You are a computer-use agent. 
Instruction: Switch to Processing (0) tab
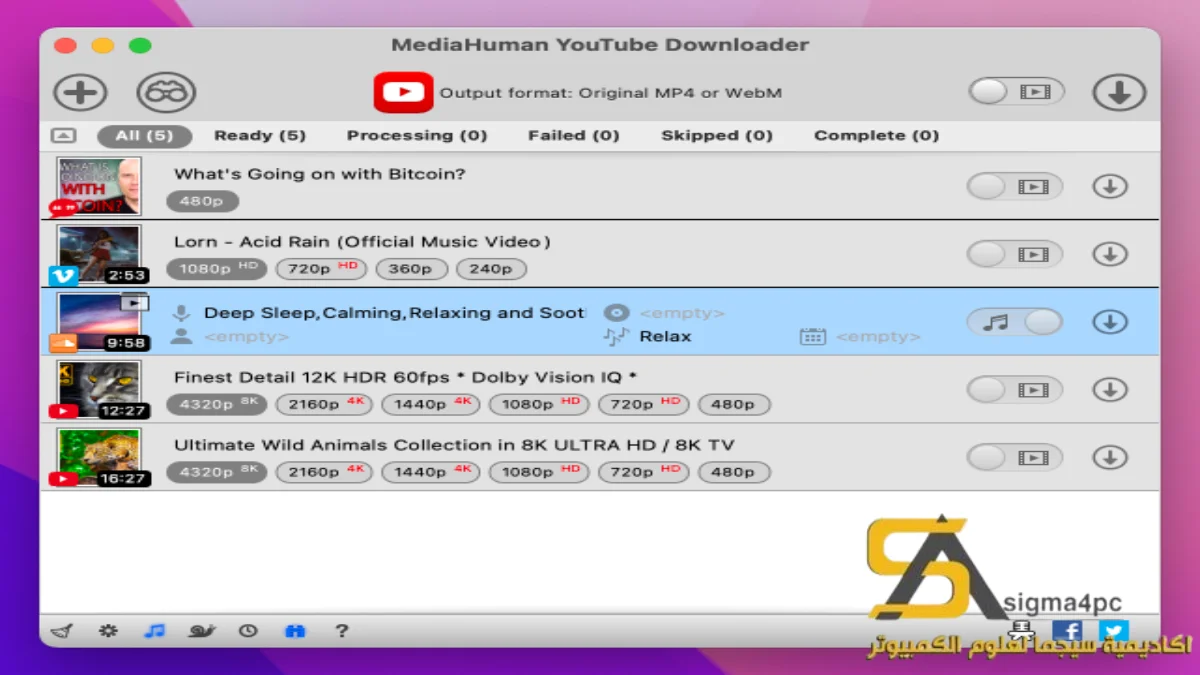coord(417,135)
